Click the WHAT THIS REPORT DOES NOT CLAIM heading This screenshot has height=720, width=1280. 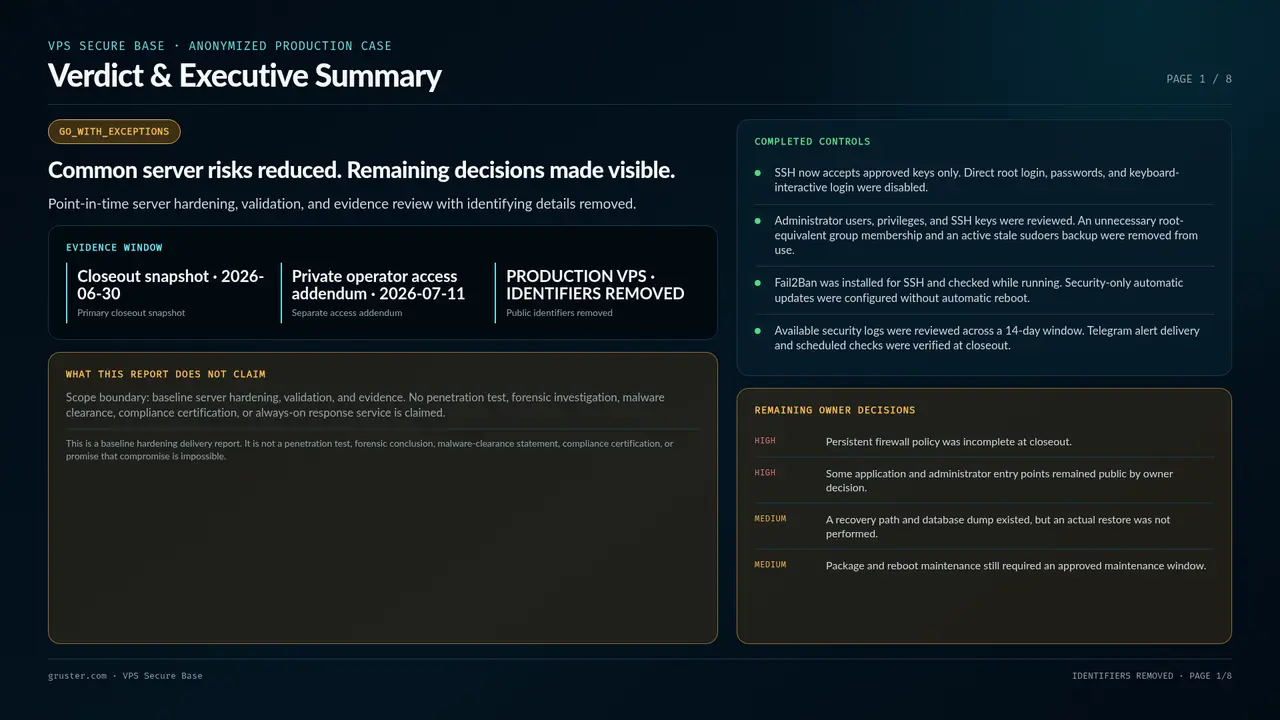pos(166,374)
